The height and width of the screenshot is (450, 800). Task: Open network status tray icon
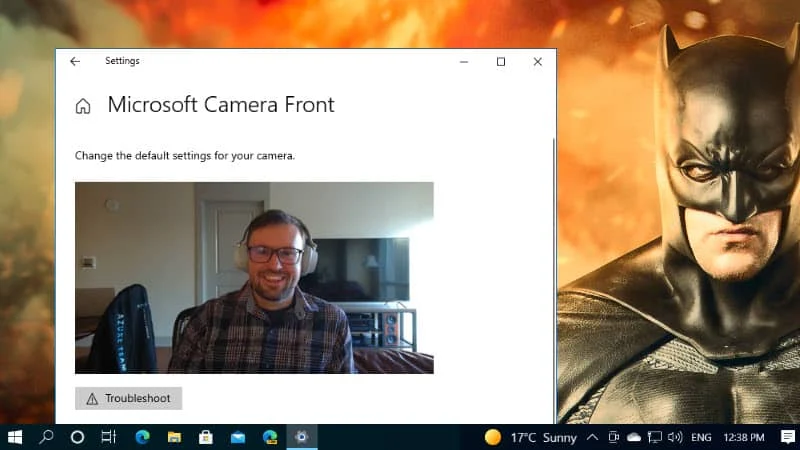click(655, 437)
